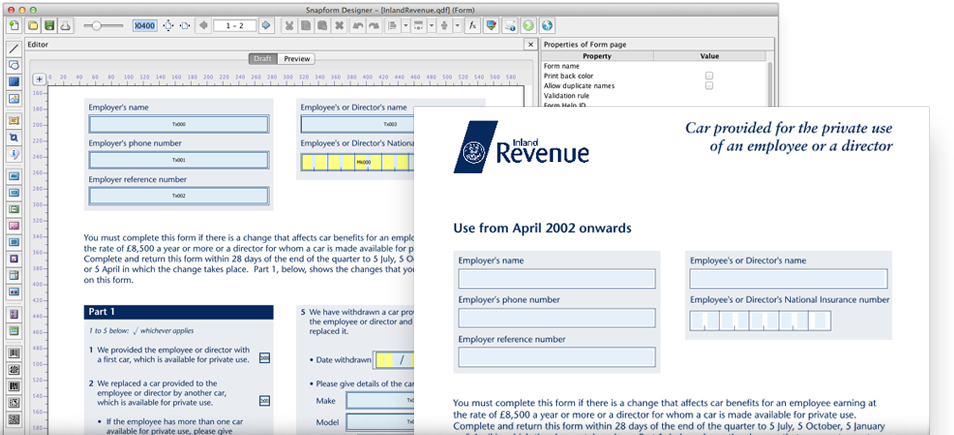The width and height of the screenshot is (954, 435).
Task: Select the Line drawing tool
Action: click(14, 49)
